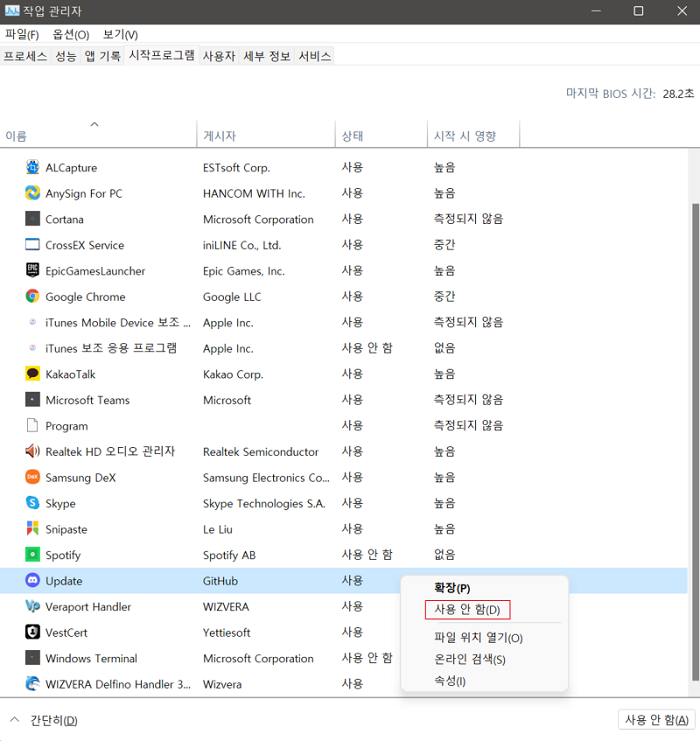Click Epic Games, Inc. publisher text
This screenshot has width=700, height=741.
click(x=244, y=271)
